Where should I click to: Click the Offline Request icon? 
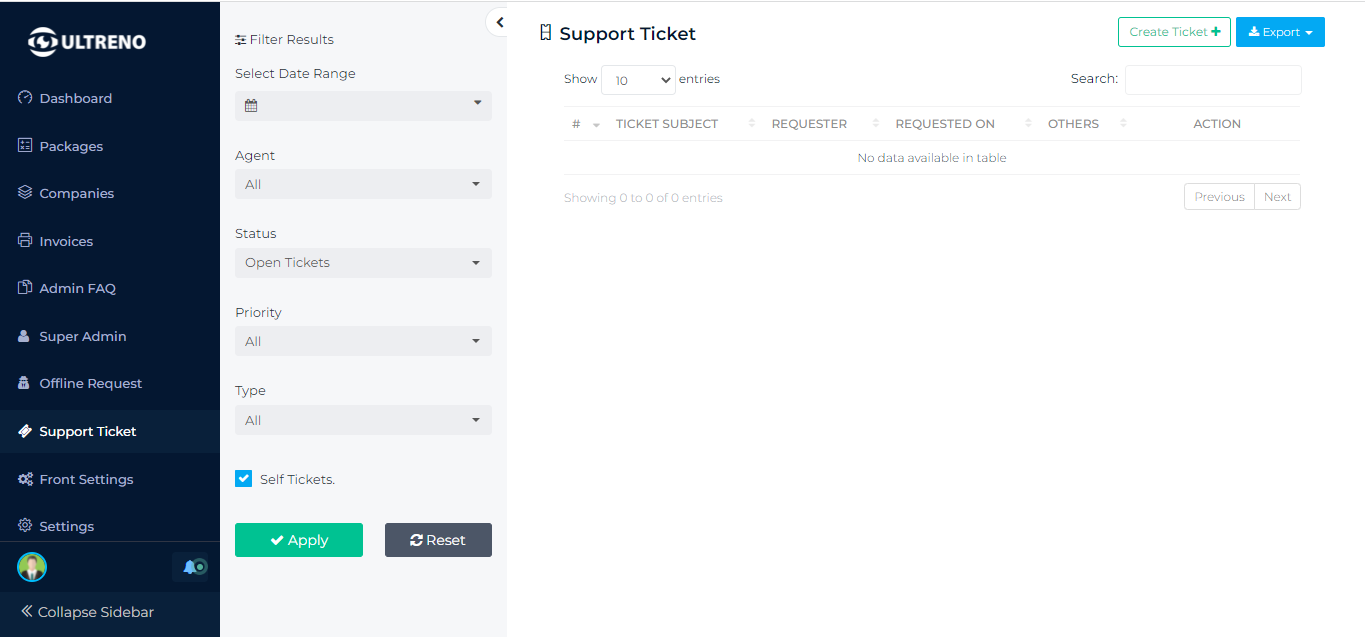pos(26,384)
